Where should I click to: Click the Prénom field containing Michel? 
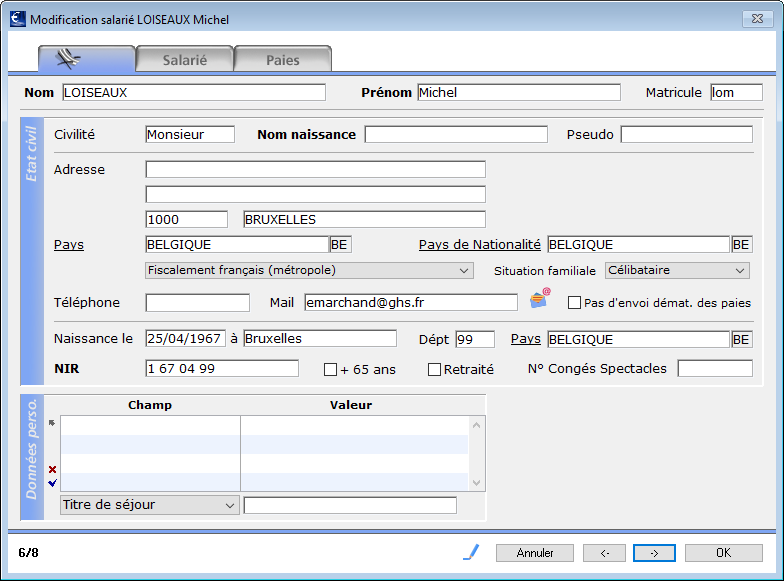click(x=519, y=92)
